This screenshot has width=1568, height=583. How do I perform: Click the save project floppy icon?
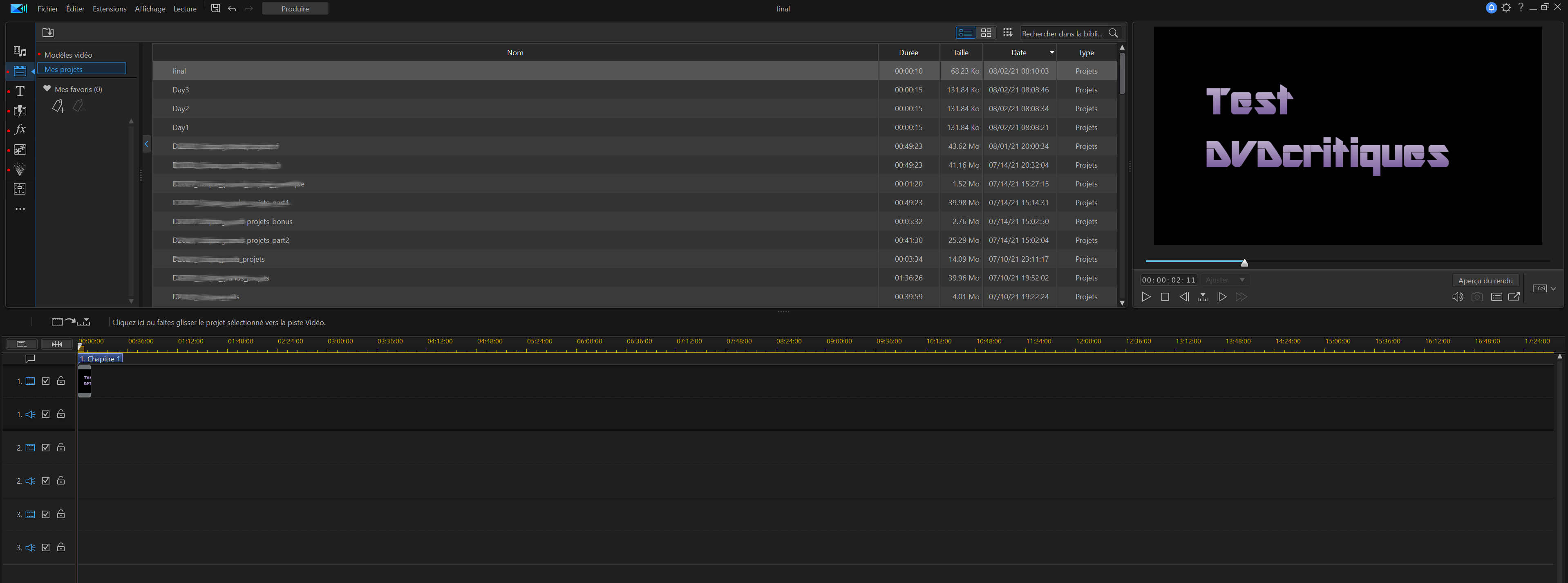click(x=215, y=9)
